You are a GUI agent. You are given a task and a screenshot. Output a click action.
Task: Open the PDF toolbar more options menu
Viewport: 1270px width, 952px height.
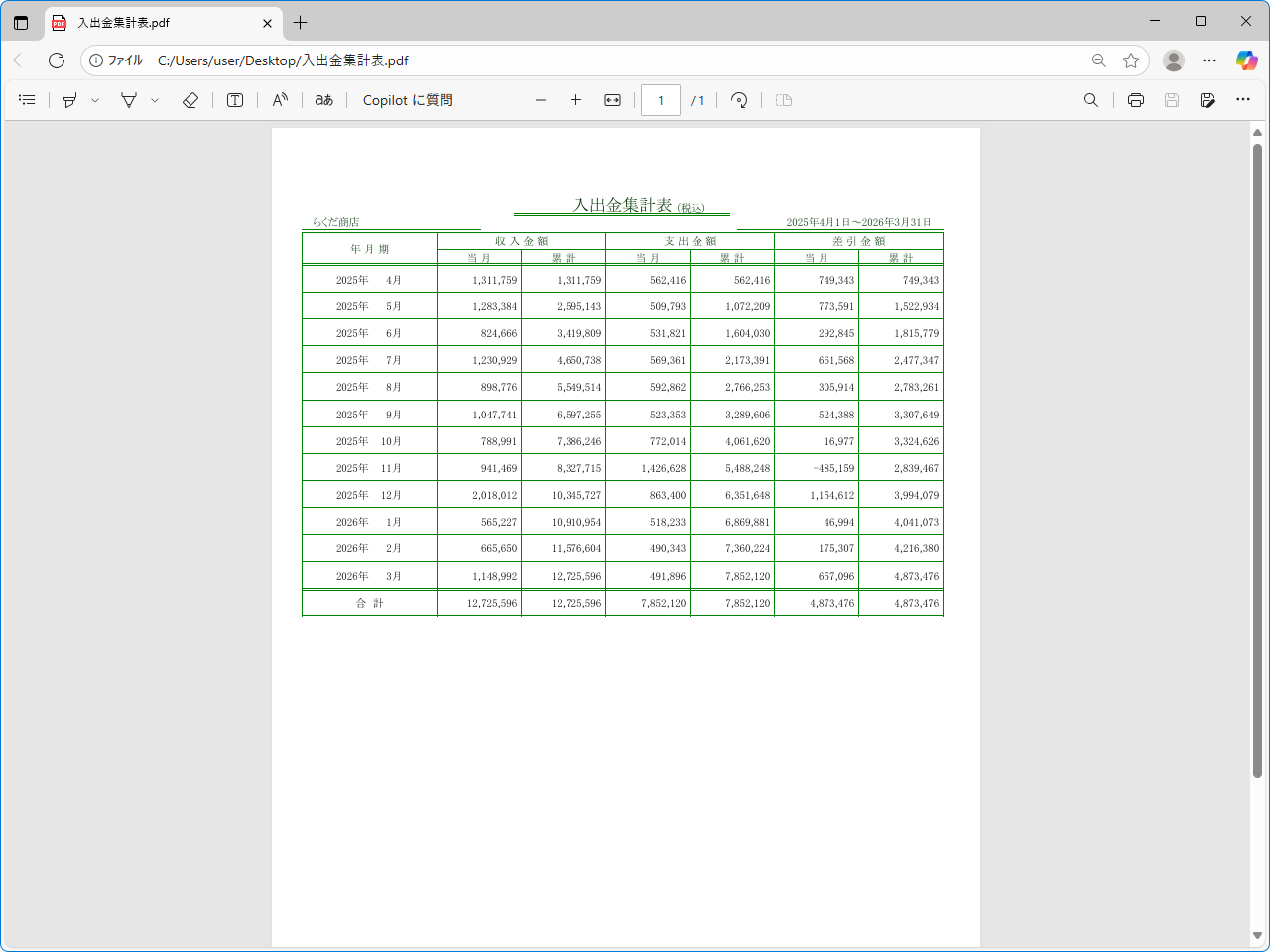click(1243, 100)
